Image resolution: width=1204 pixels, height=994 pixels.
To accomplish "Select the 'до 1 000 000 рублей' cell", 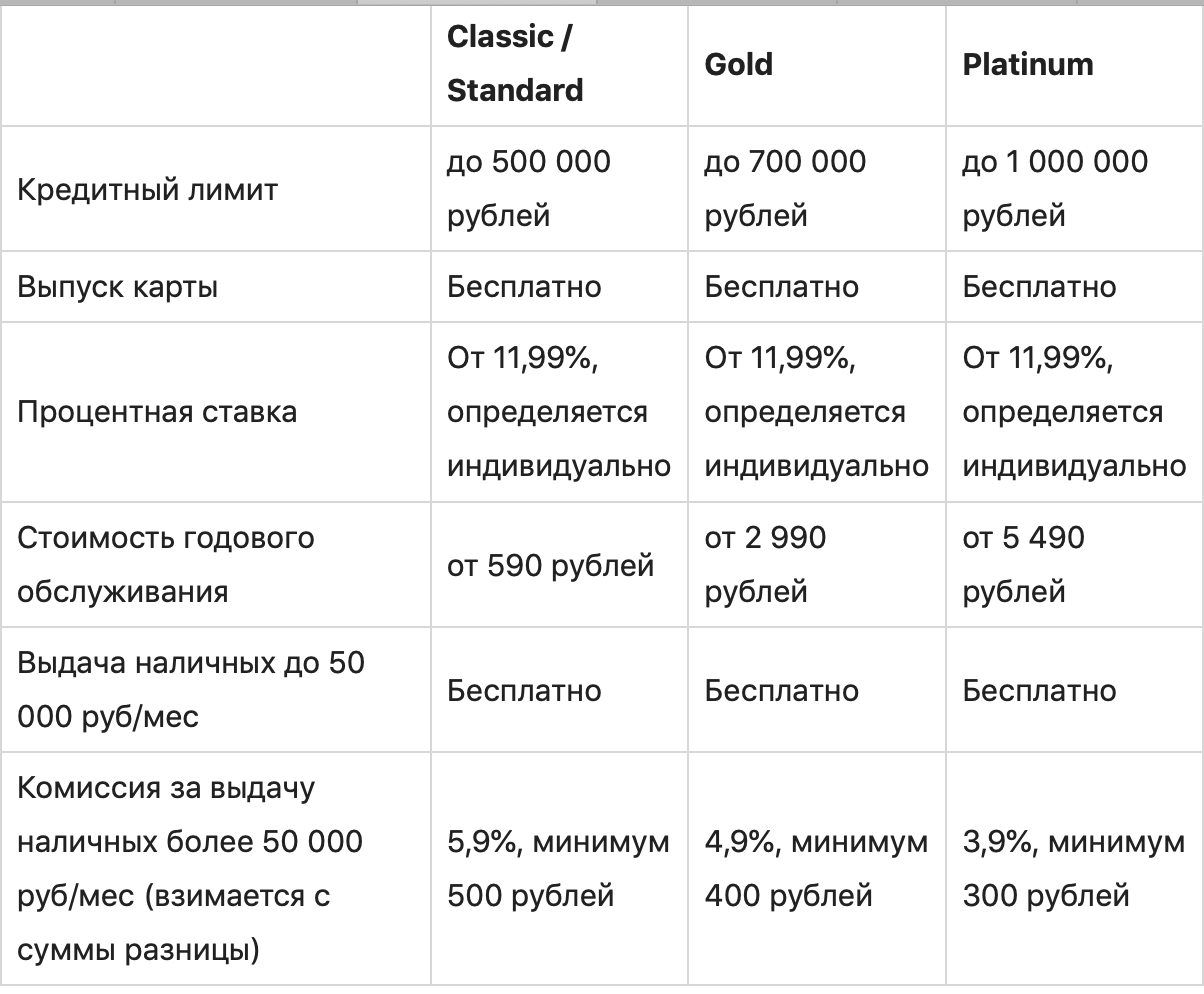I will click(1055, 189).
